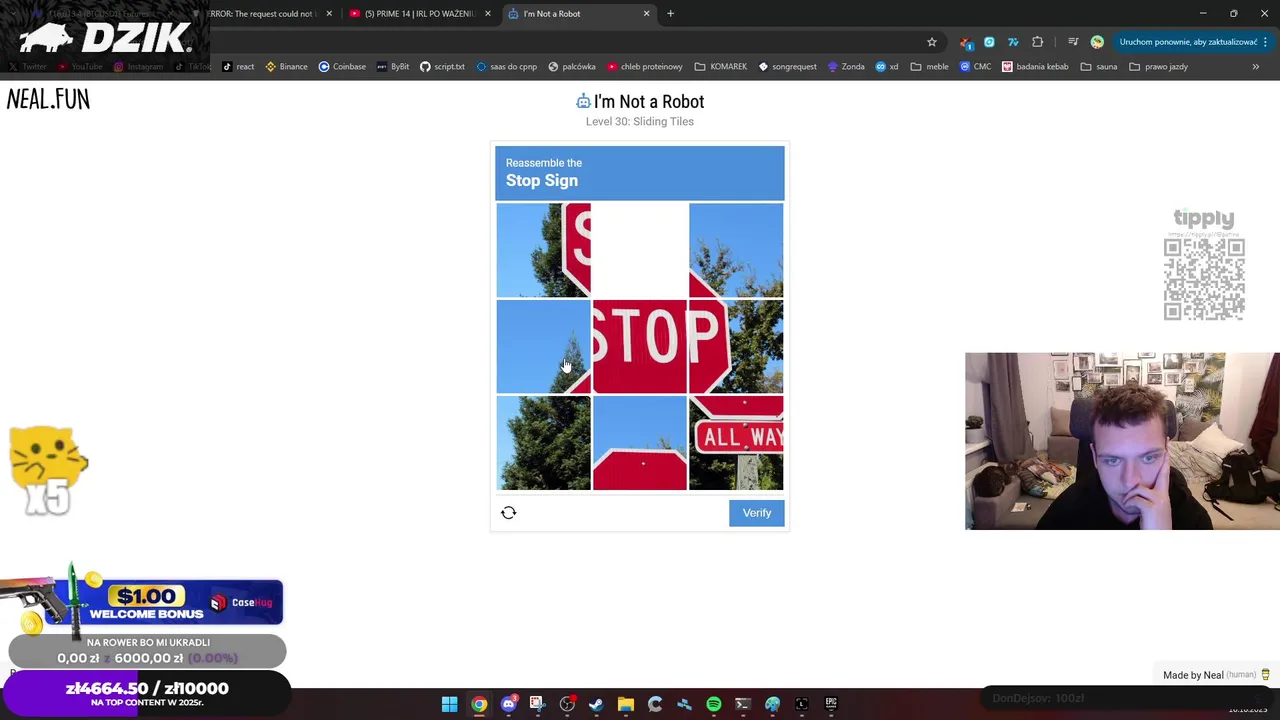
Task: Click the top-left tile showing letter S
Action: pos(544,250)
